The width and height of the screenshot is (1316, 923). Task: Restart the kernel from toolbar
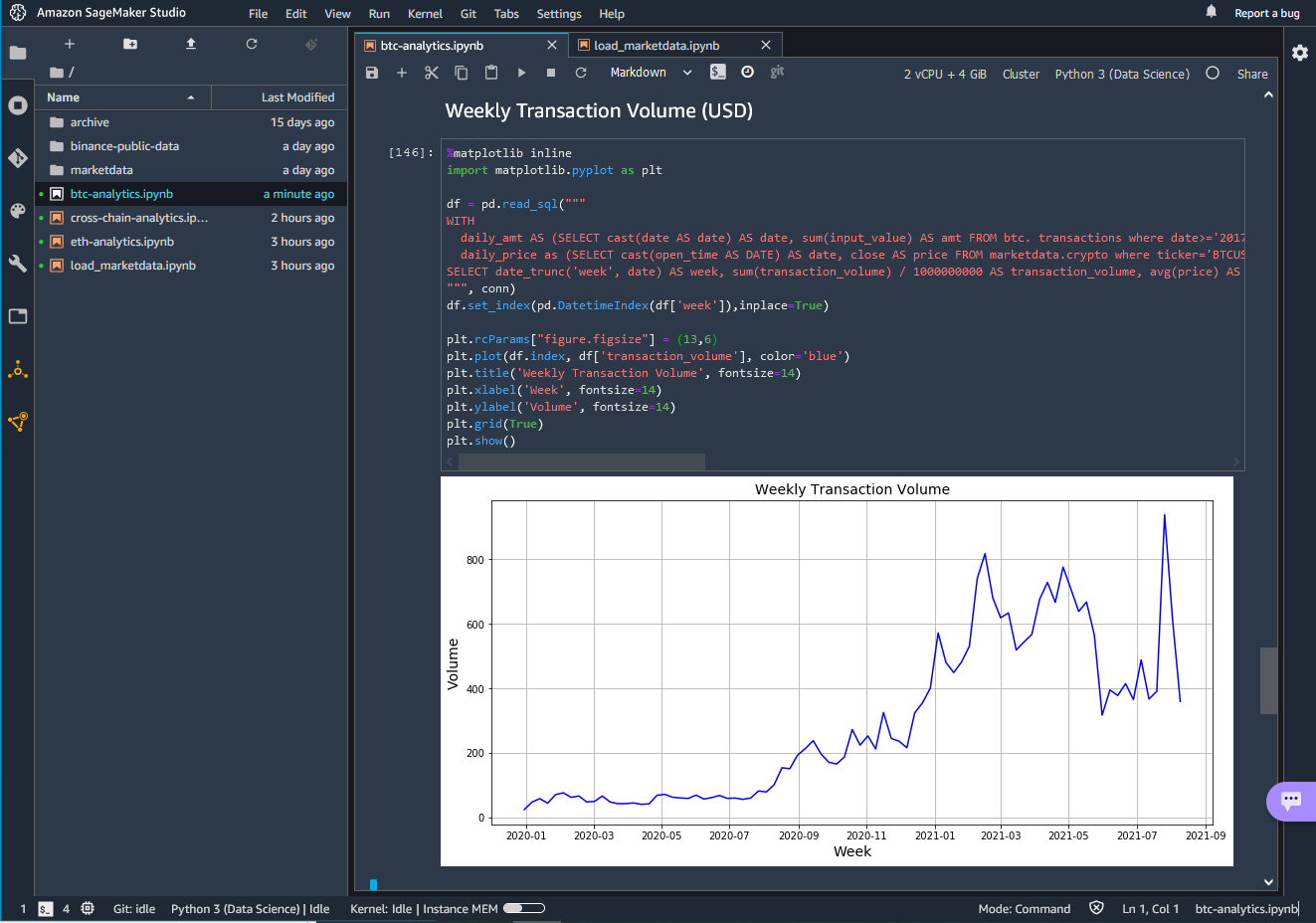[x=581, y=73]
